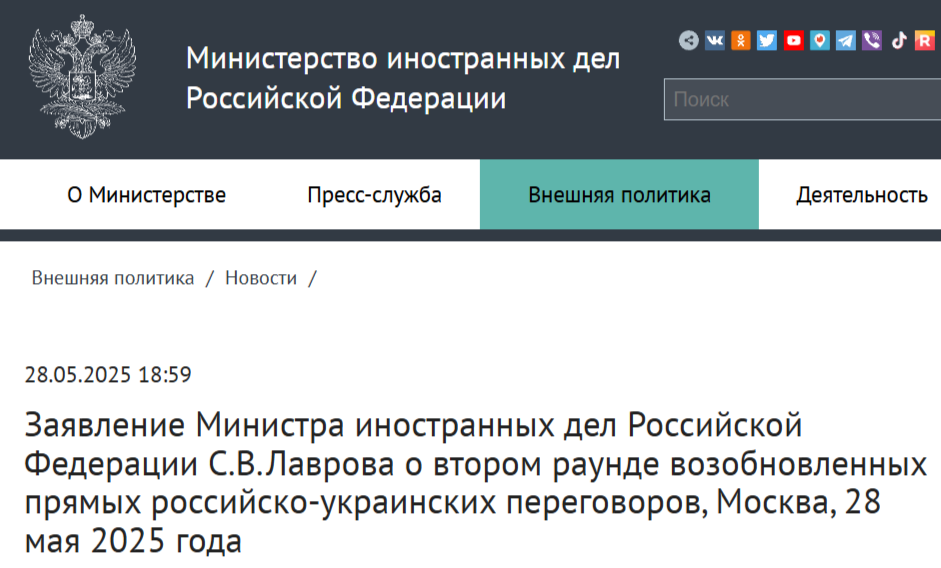Go to Внешняя политика breadcrumb link
The image size is (941, 568).
tap(113, 278)
